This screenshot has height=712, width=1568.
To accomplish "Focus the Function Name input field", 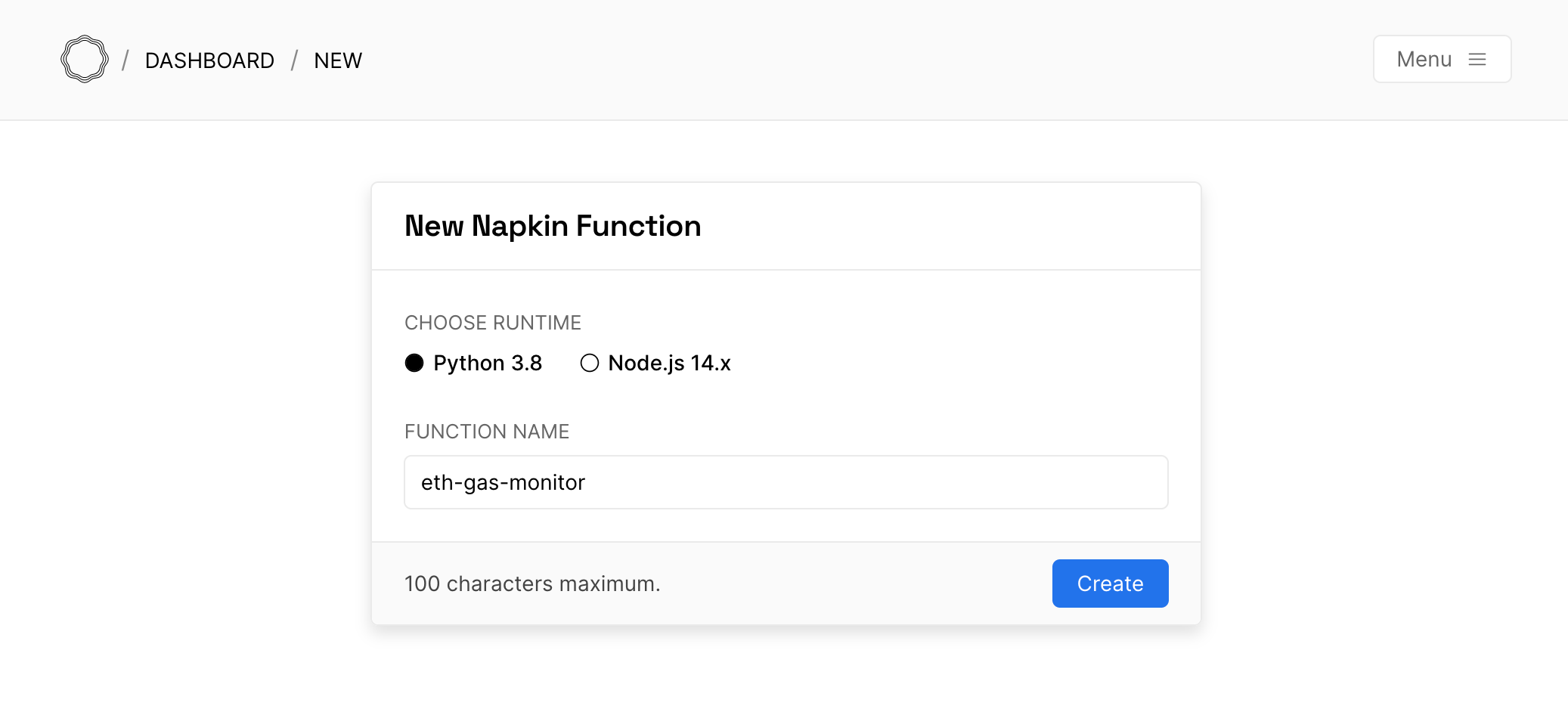I will coord(786,482).
